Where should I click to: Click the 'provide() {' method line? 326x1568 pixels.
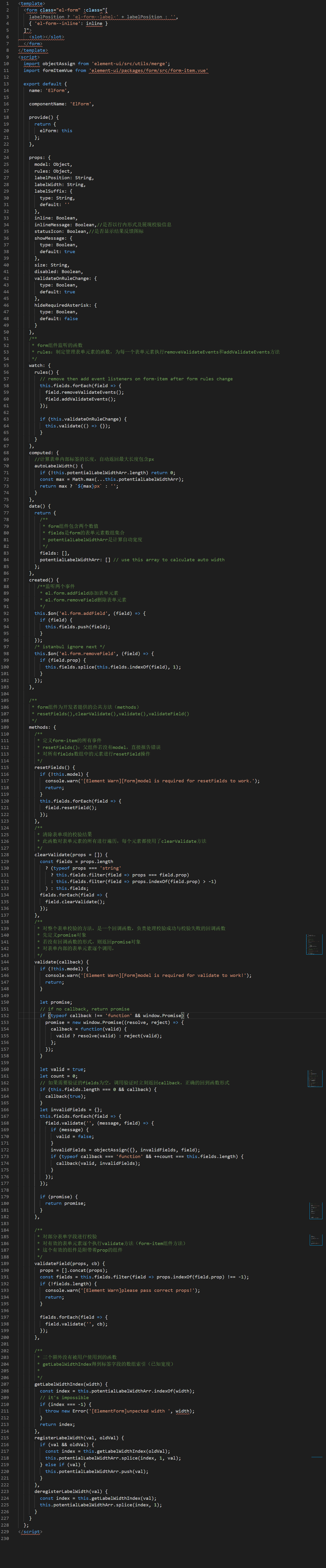(x=44, y=117)
